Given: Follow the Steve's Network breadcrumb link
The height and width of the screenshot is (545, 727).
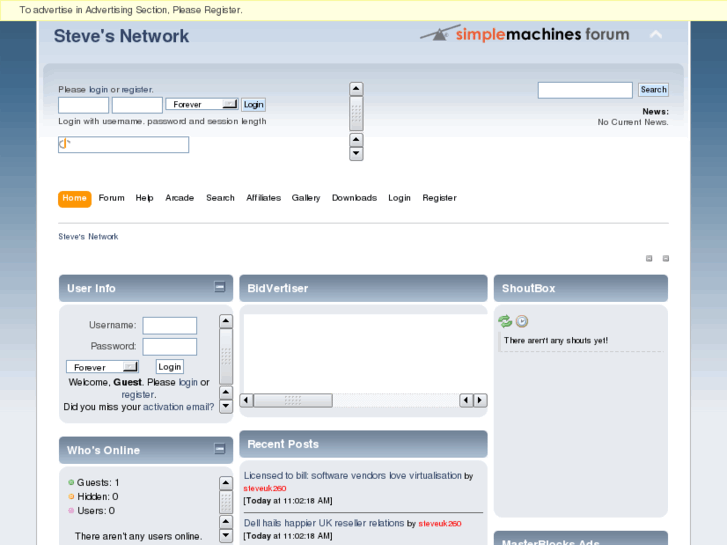Looking at the screenshot, I should pyautogui.click(x=88, y=237).
